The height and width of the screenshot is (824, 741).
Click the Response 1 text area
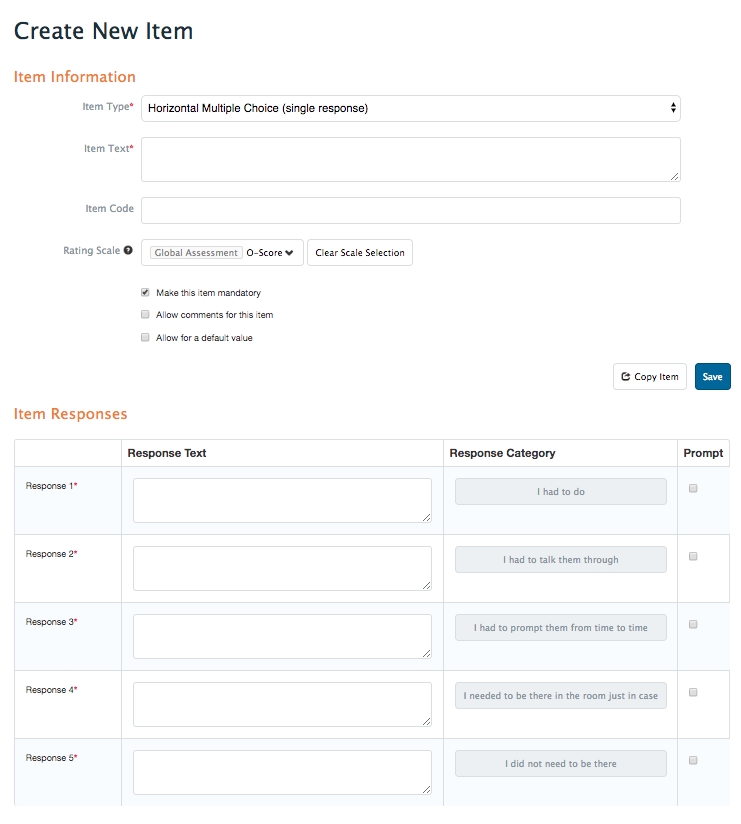282,500
